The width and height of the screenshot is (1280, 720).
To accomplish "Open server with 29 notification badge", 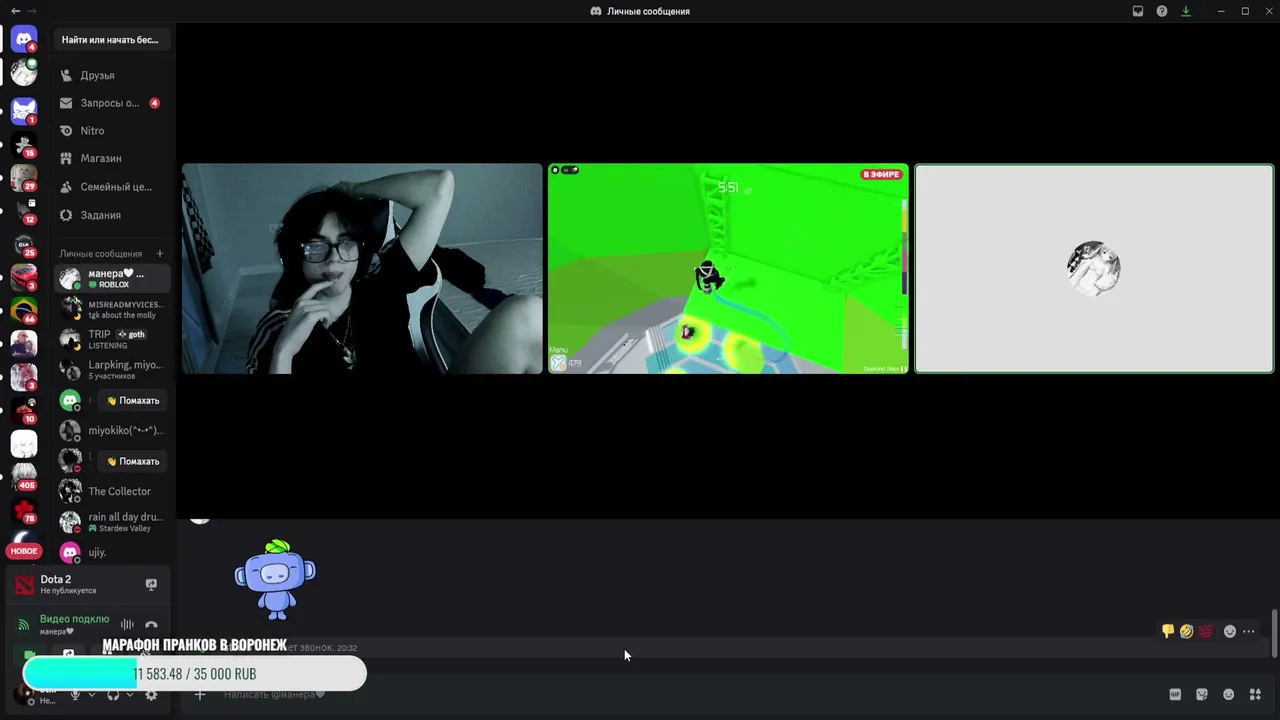I will point(24,177).
